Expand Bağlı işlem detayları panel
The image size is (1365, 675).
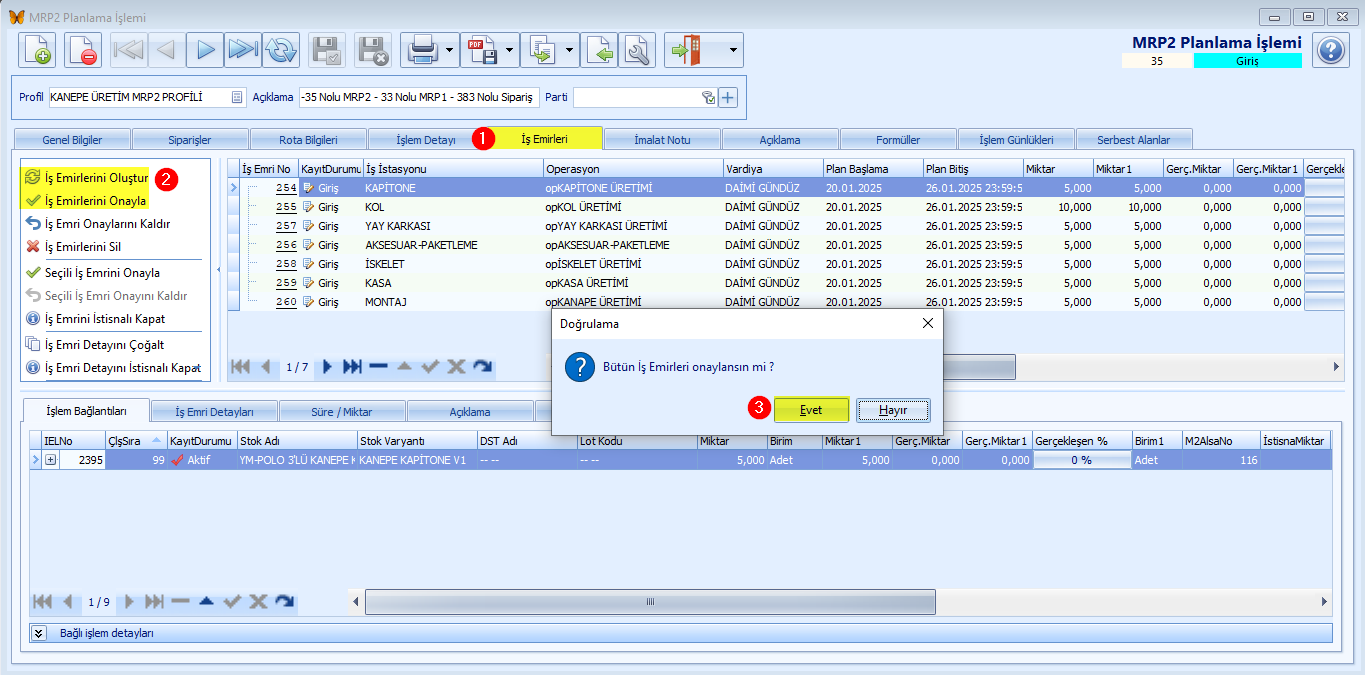tap(39, 633)
